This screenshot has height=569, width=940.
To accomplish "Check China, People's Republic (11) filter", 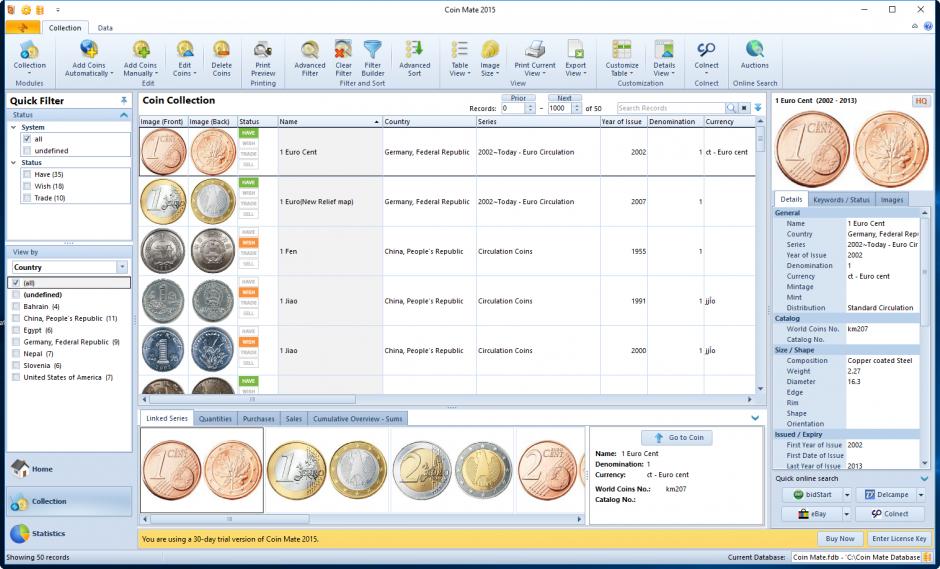I will coord(16,318).
